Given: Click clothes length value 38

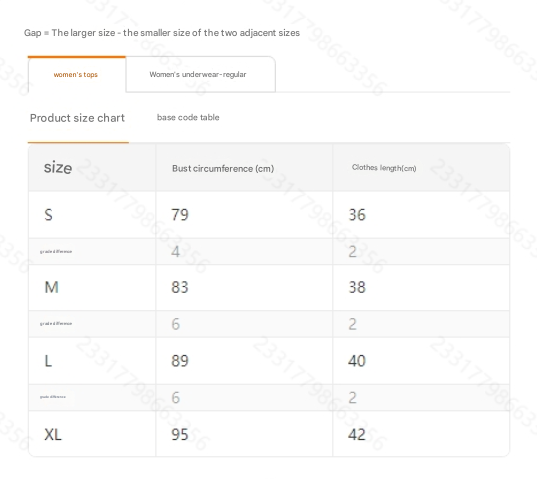Looking at the screenshot, I should (357, 287).
